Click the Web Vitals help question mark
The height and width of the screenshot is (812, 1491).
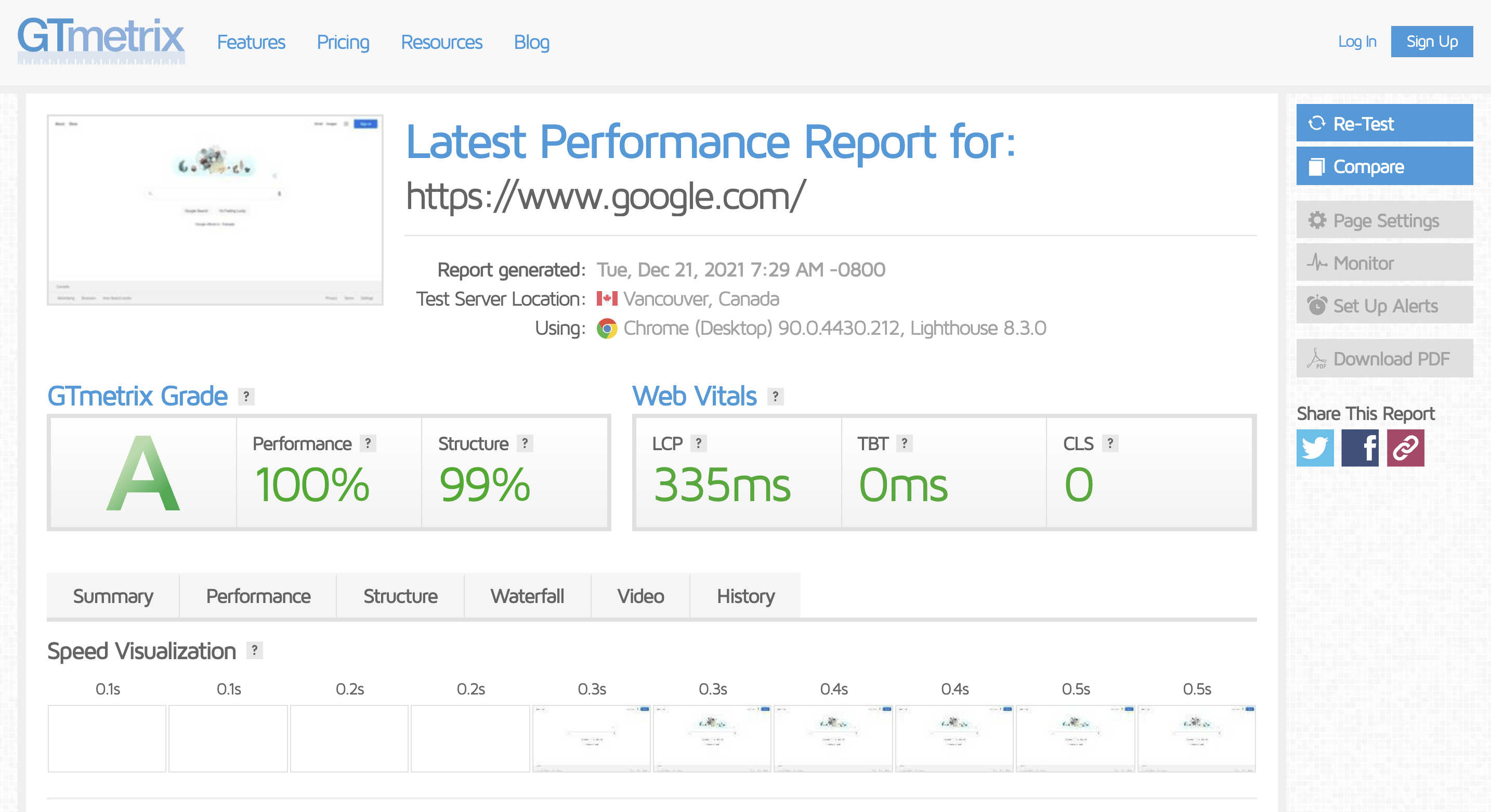[775, 397]
